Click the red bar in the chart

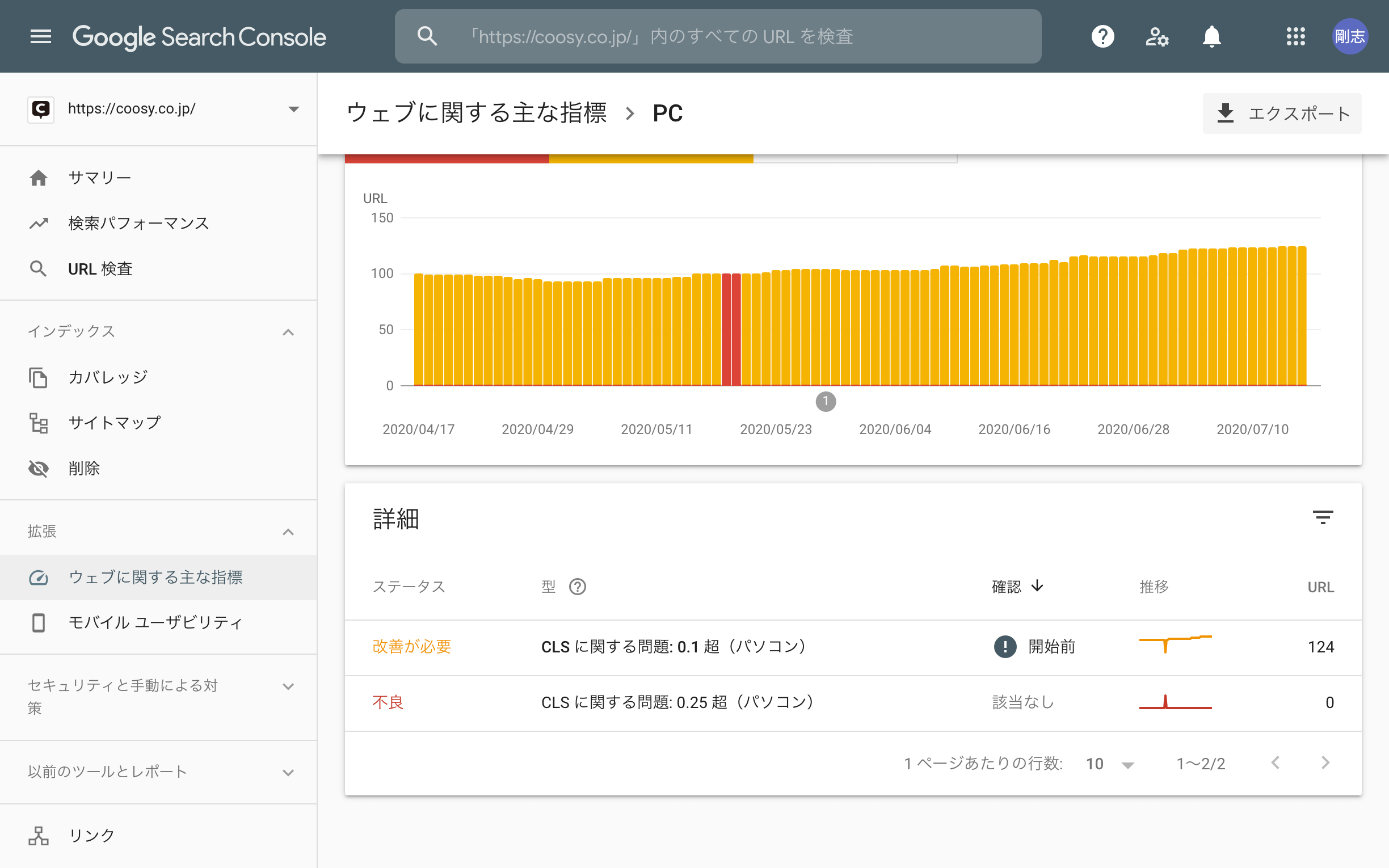coord(731,330)
